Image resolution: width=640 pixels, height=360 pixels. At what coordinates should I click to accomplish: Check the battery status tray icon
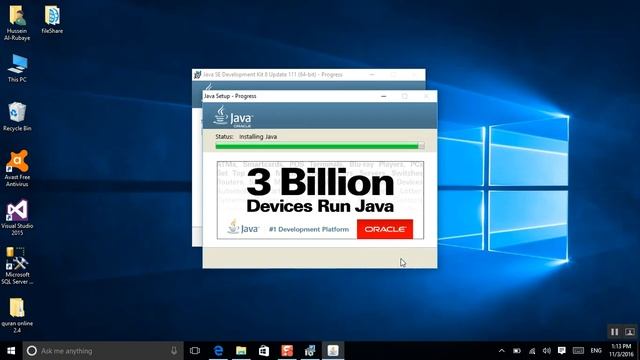[x=517, y=351]
